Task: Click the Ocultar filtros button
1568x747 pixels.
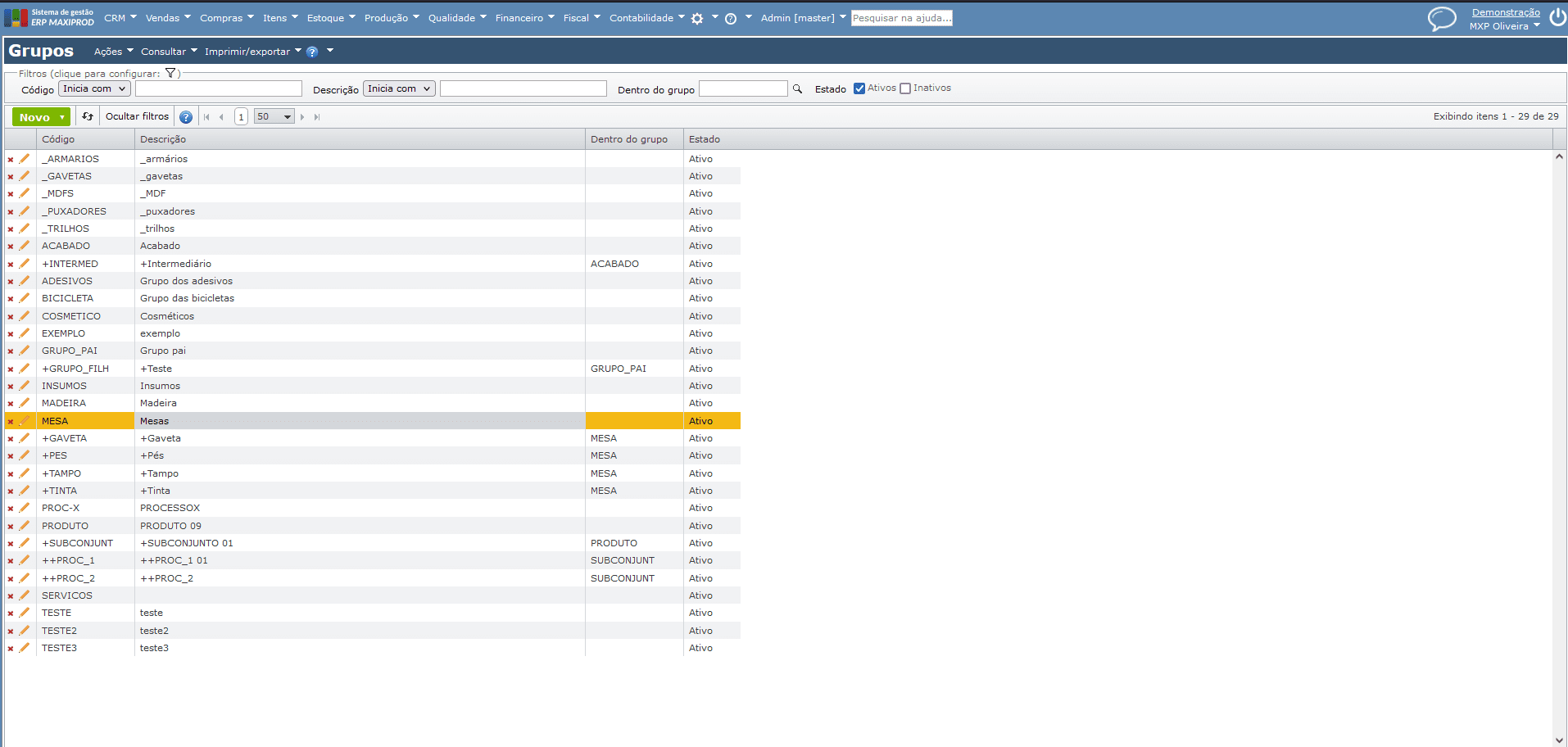Action: [137, 116]
